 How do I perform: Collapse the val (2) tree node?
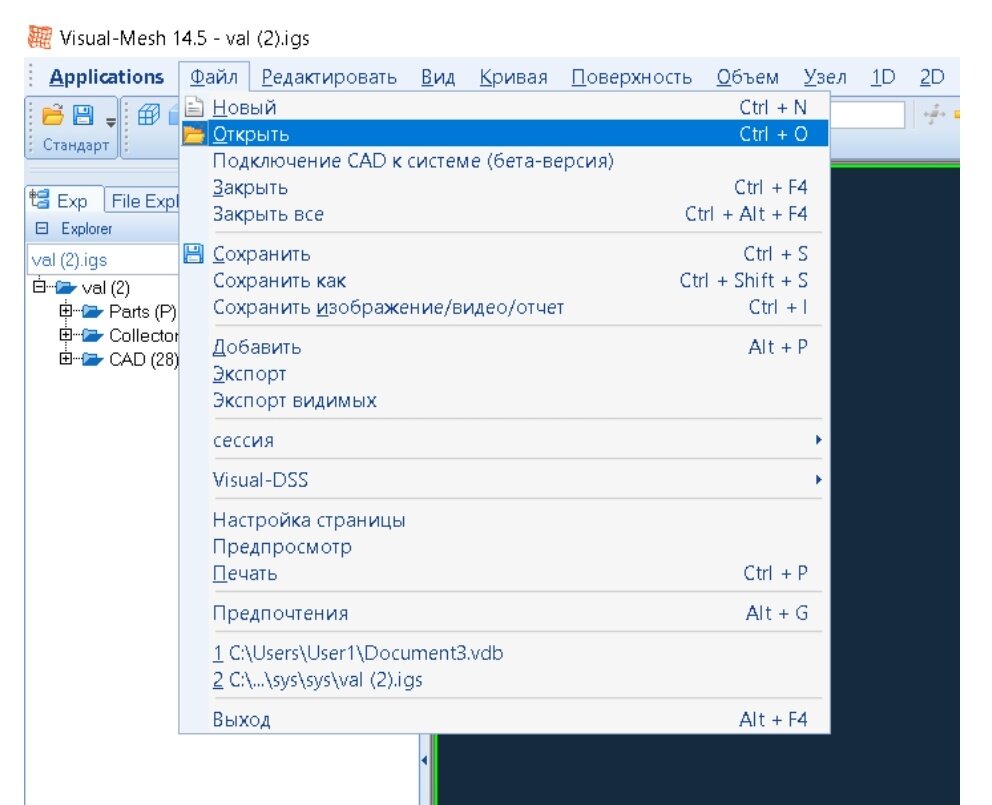pos(39,287)
